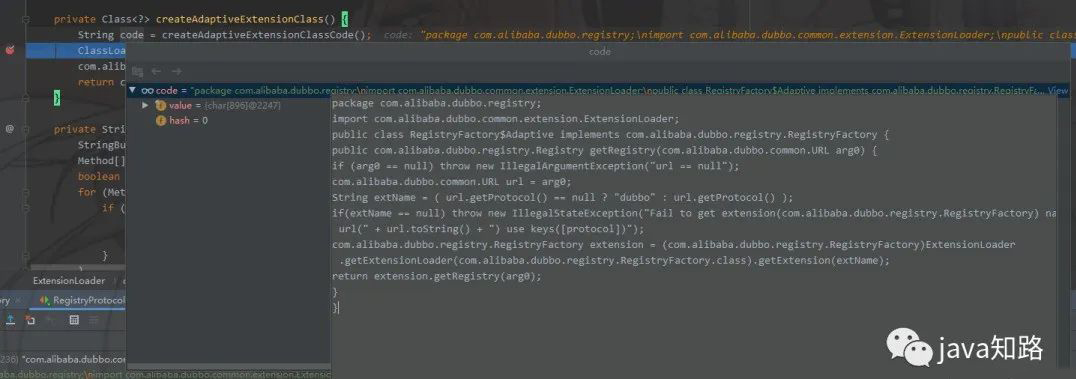The height and width of the screenshot is (379, 1076).
Task: Click the drop frame icon in debug toolbar
Action: click(x=30, y=320)
